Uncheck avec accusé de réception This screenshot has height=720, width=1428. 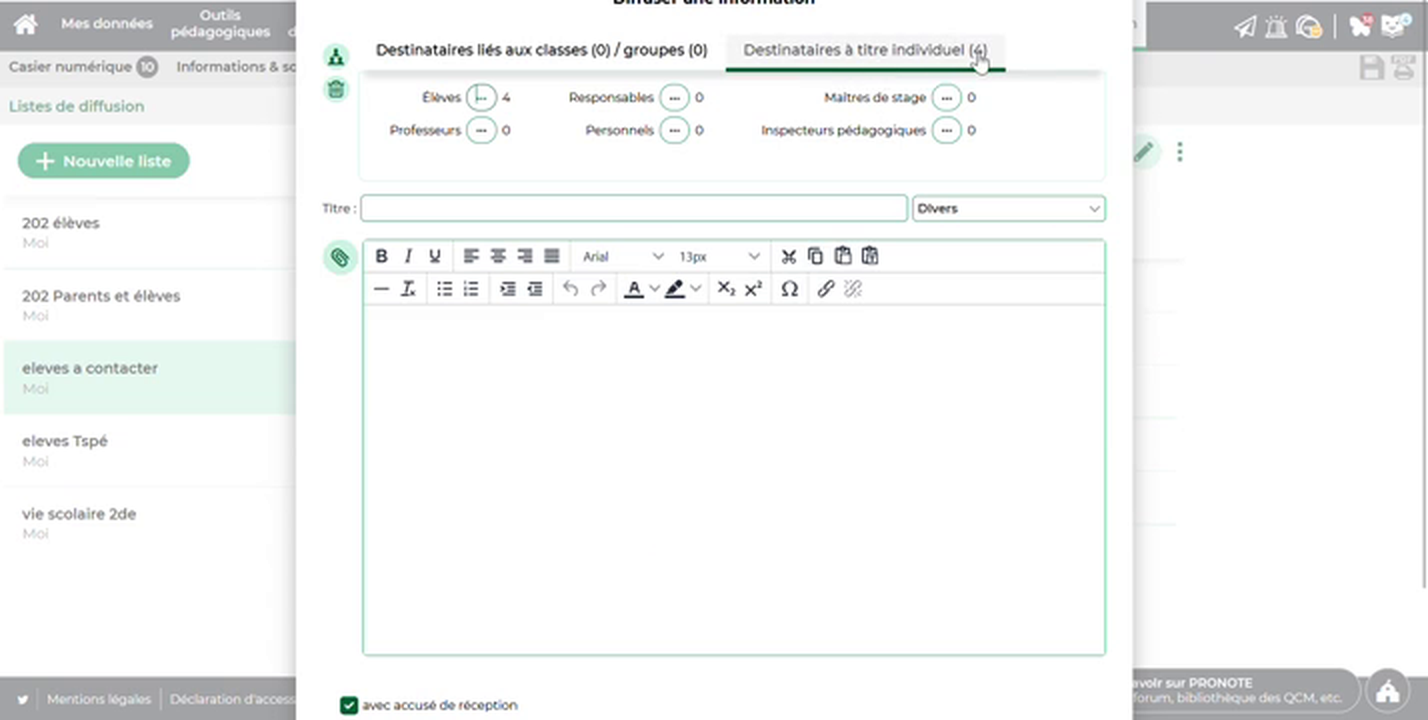[349, 705]
